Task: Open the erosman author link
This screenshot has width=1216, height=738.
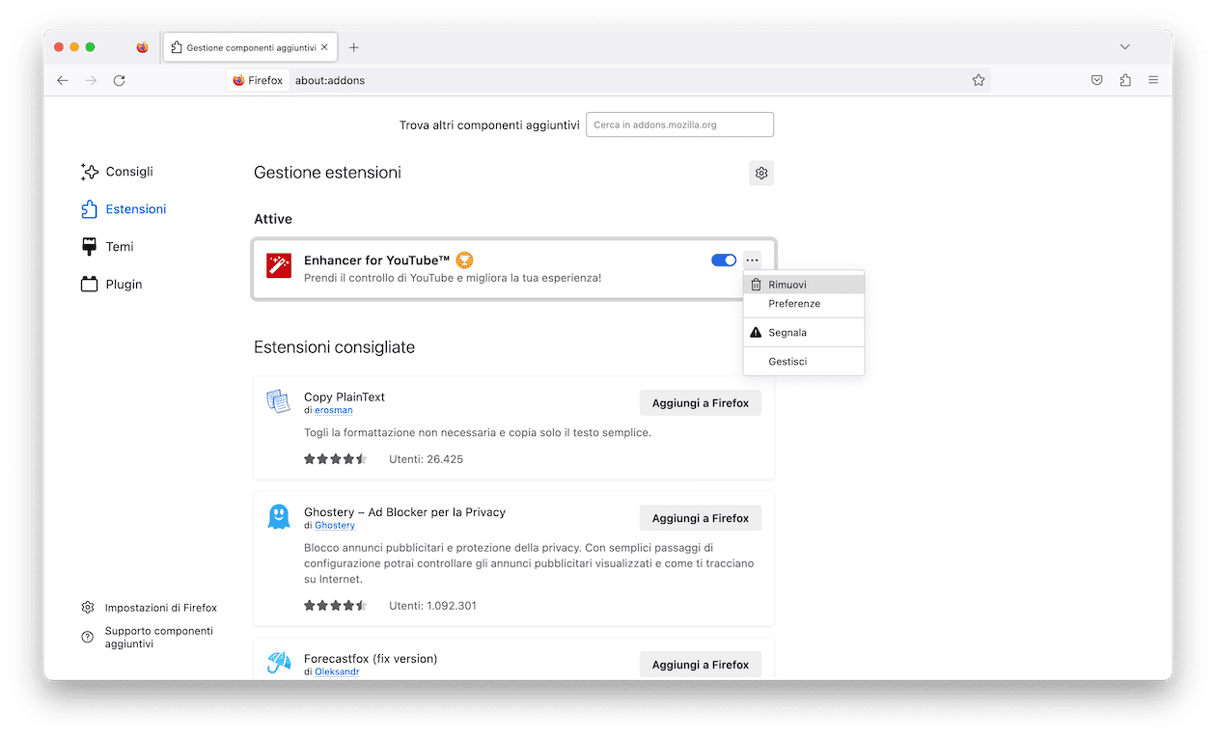Action: click(x=334, y=410)
